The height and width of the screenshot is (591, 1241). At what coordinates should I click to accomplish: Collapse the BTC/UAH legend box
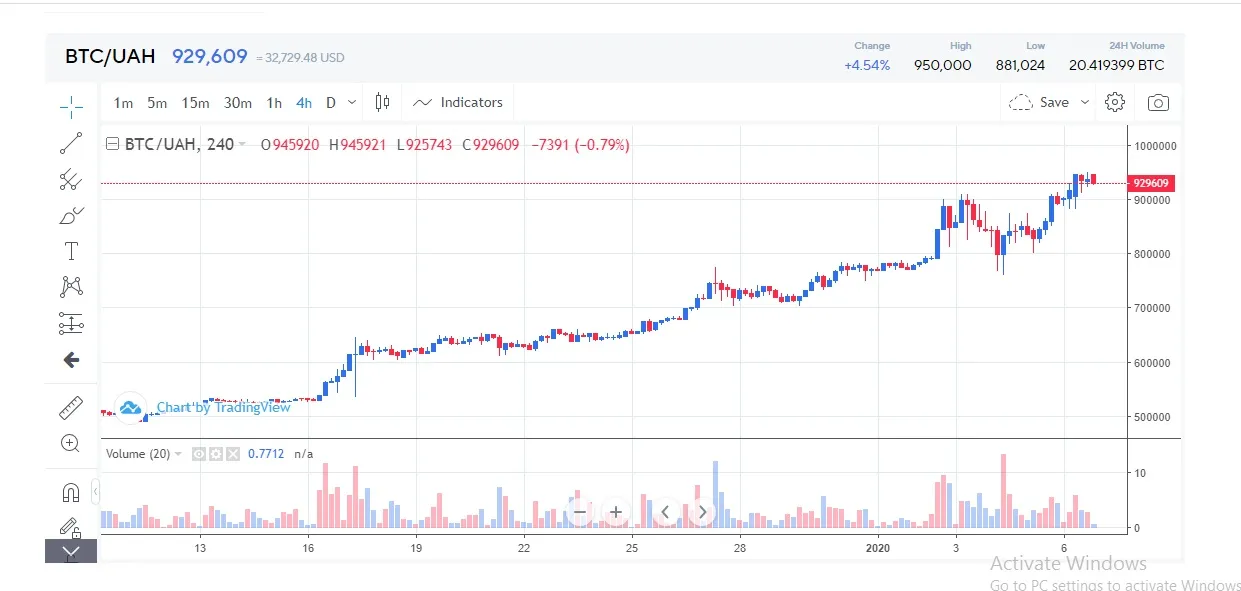pyautogui.click(x=113, y=145)
